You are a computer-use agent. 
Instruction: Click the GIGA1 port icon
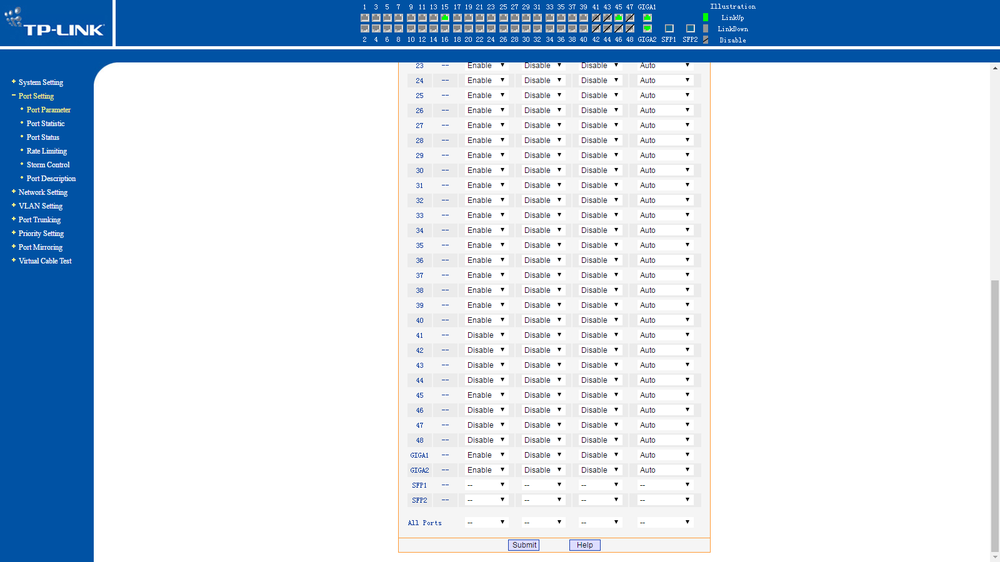point(647,18)
